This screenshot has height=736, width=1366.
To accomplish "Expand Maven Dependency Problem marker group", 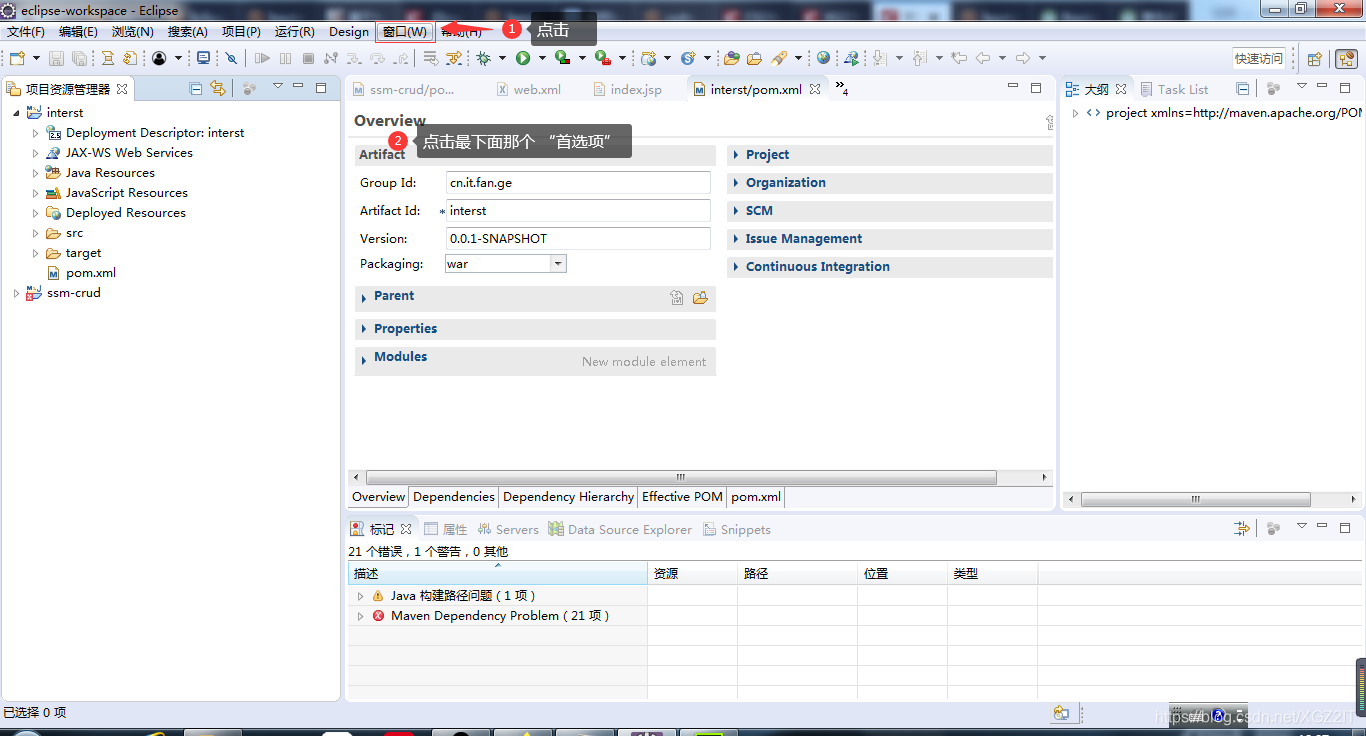I will (361, 616).
